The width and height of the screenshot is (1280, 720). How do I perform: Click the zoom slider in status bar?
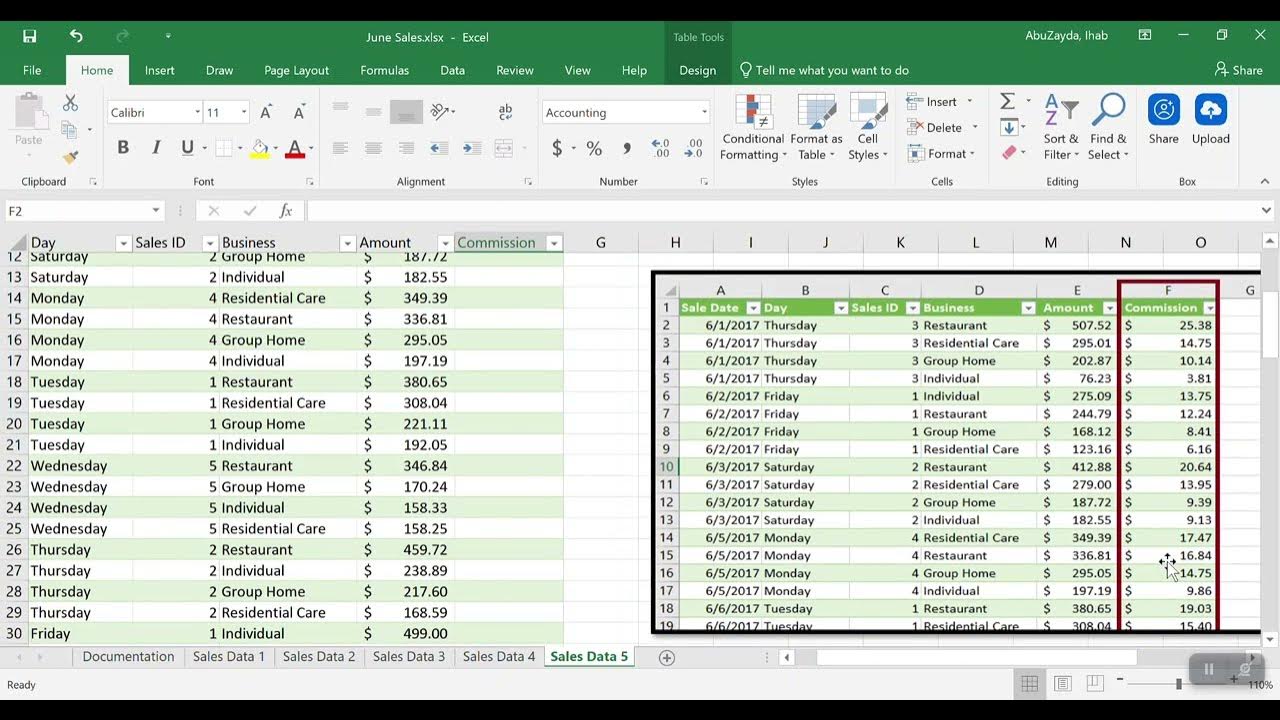point(1178,684)
